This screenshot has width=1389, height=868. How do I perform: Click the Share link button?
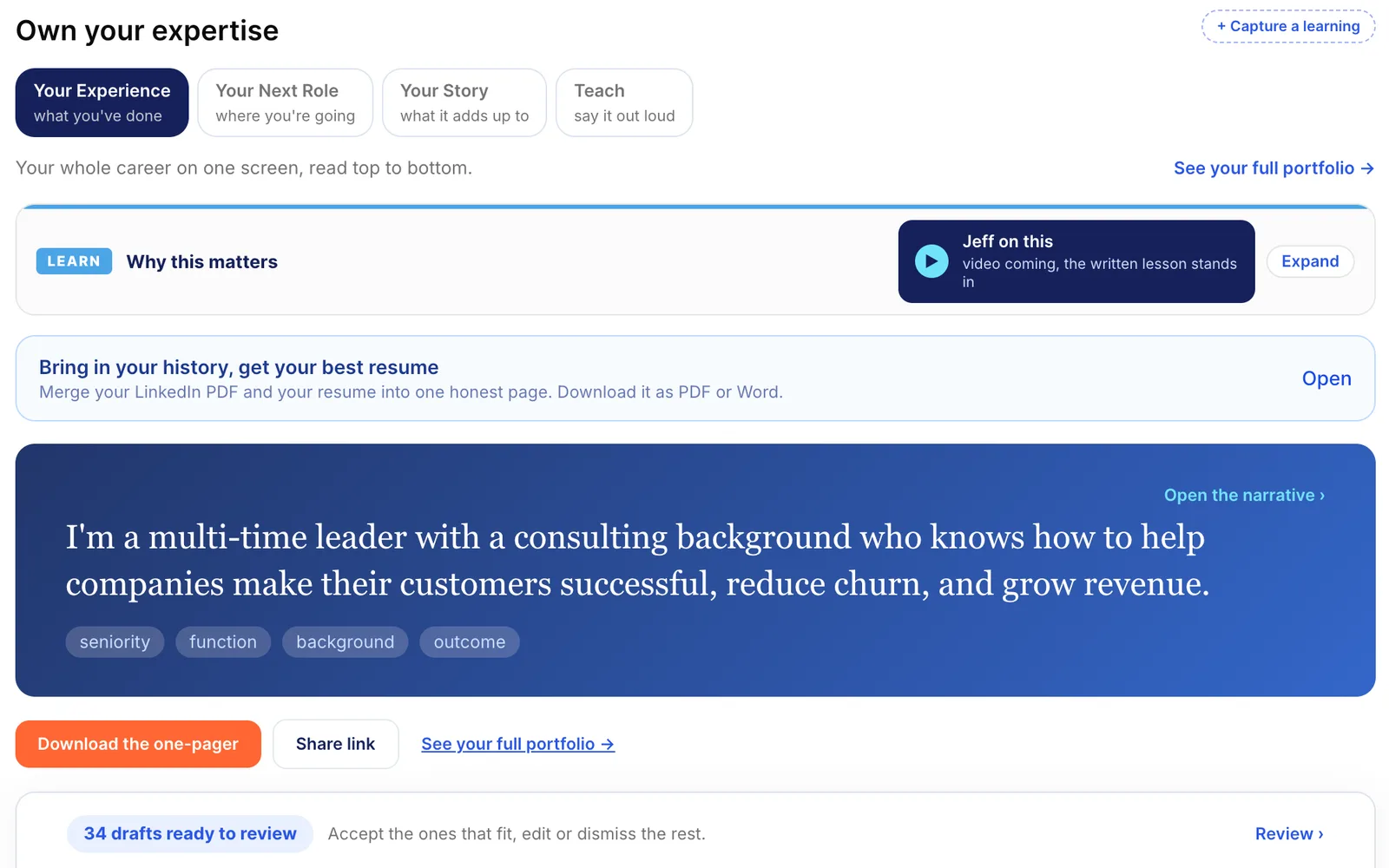[335, 744]
